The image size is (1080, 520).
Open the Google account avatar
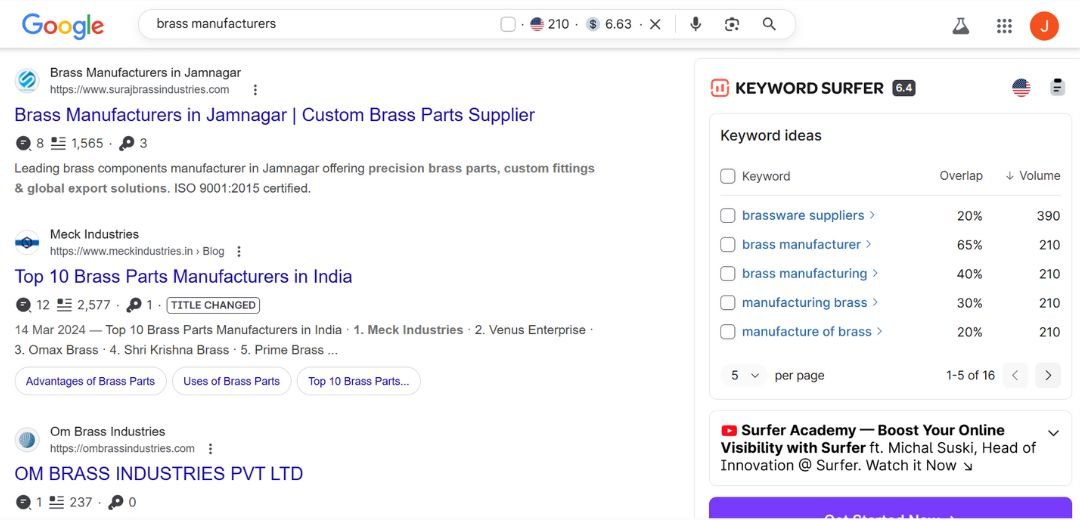coord(1044,26)
